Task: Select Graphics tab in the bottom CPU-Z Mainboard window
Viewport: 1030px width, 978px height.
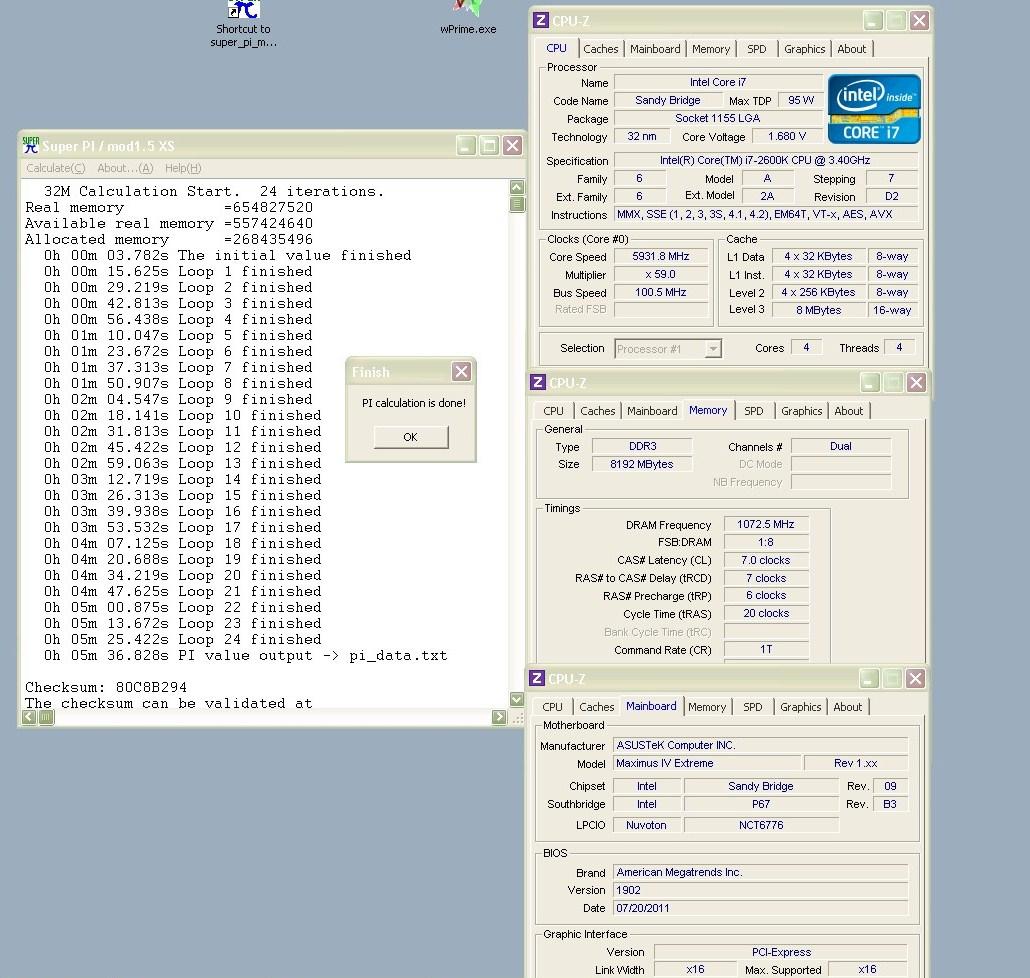Action: pyautogui.click(x=800, y=707)
